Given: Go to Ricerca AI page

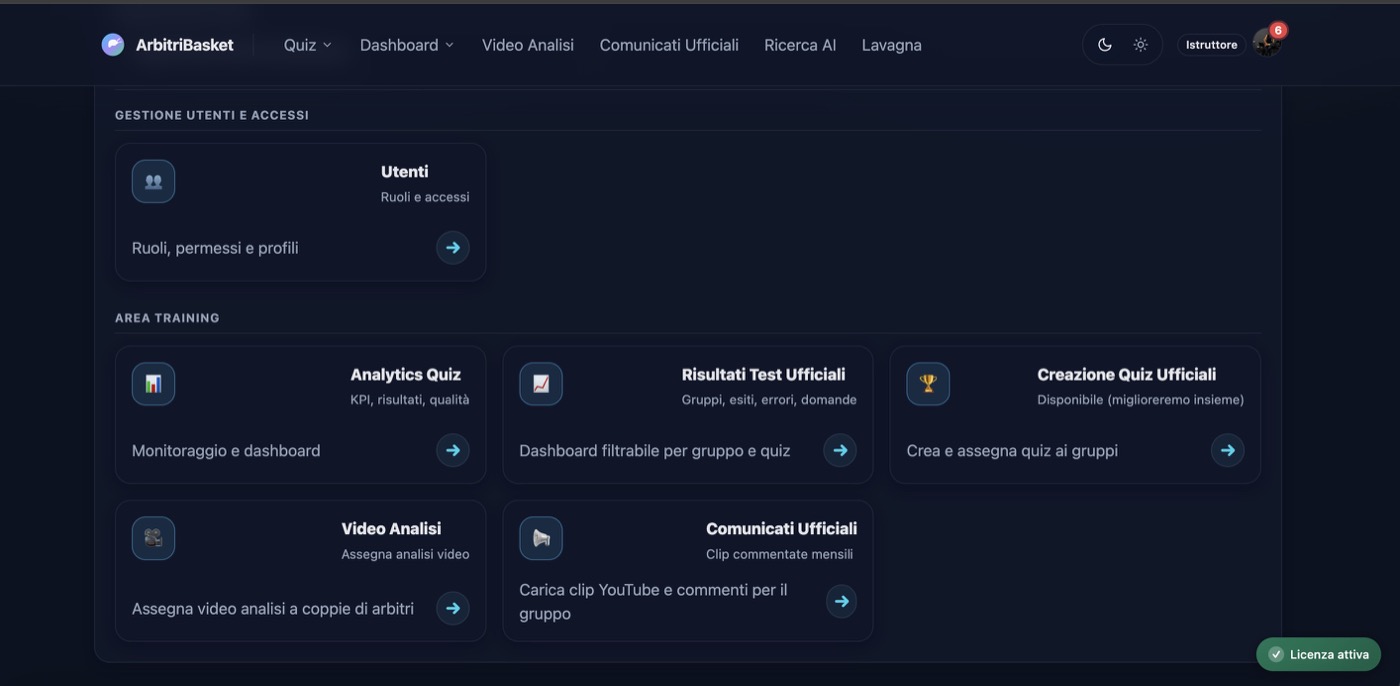Looking at the screenshot, I should click(x=800, y=45).
